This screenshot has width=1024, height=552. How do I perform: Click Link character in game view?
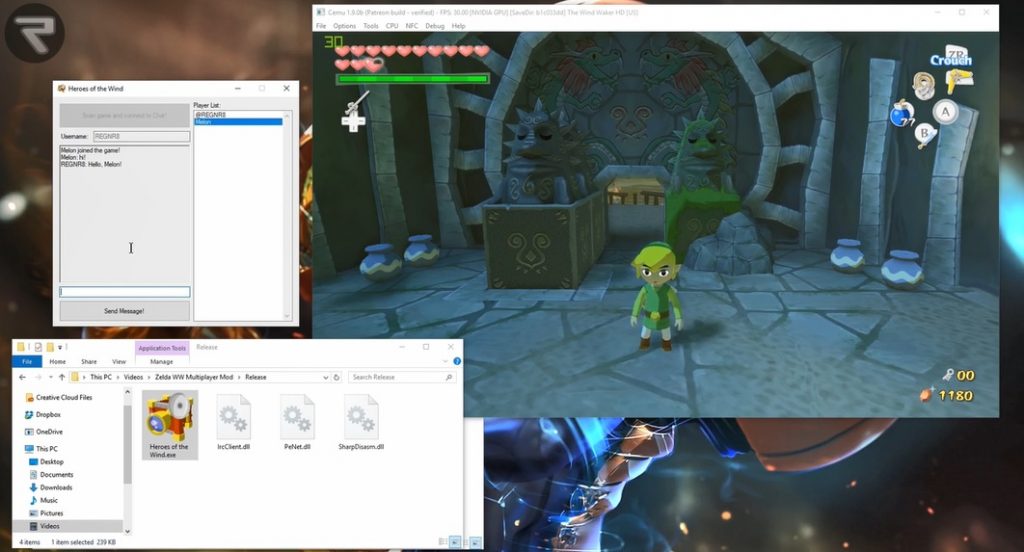pyautogui.click(x=656, y=296)
